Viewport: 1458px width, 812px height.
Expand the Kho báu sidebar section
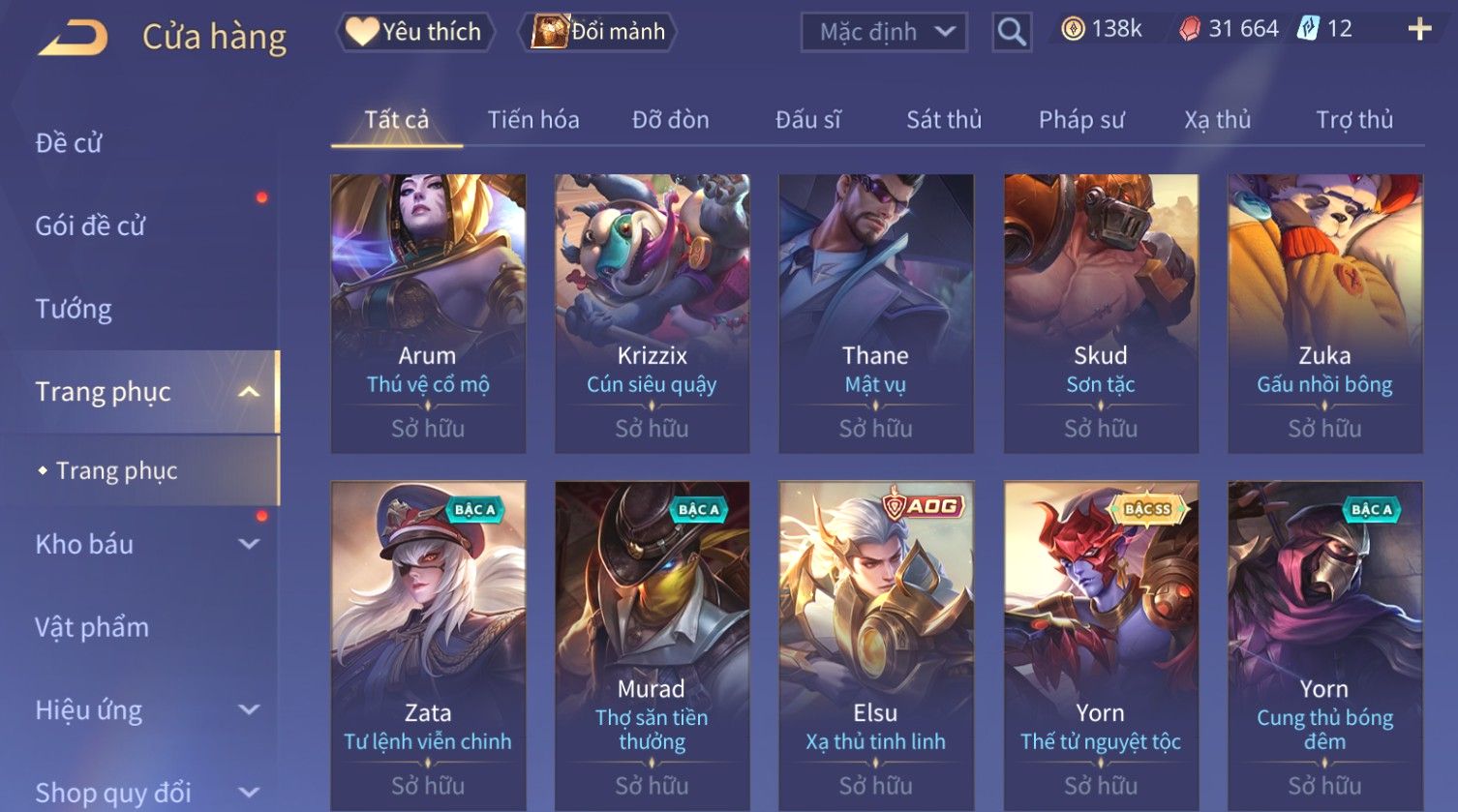[x=249, y=544]
